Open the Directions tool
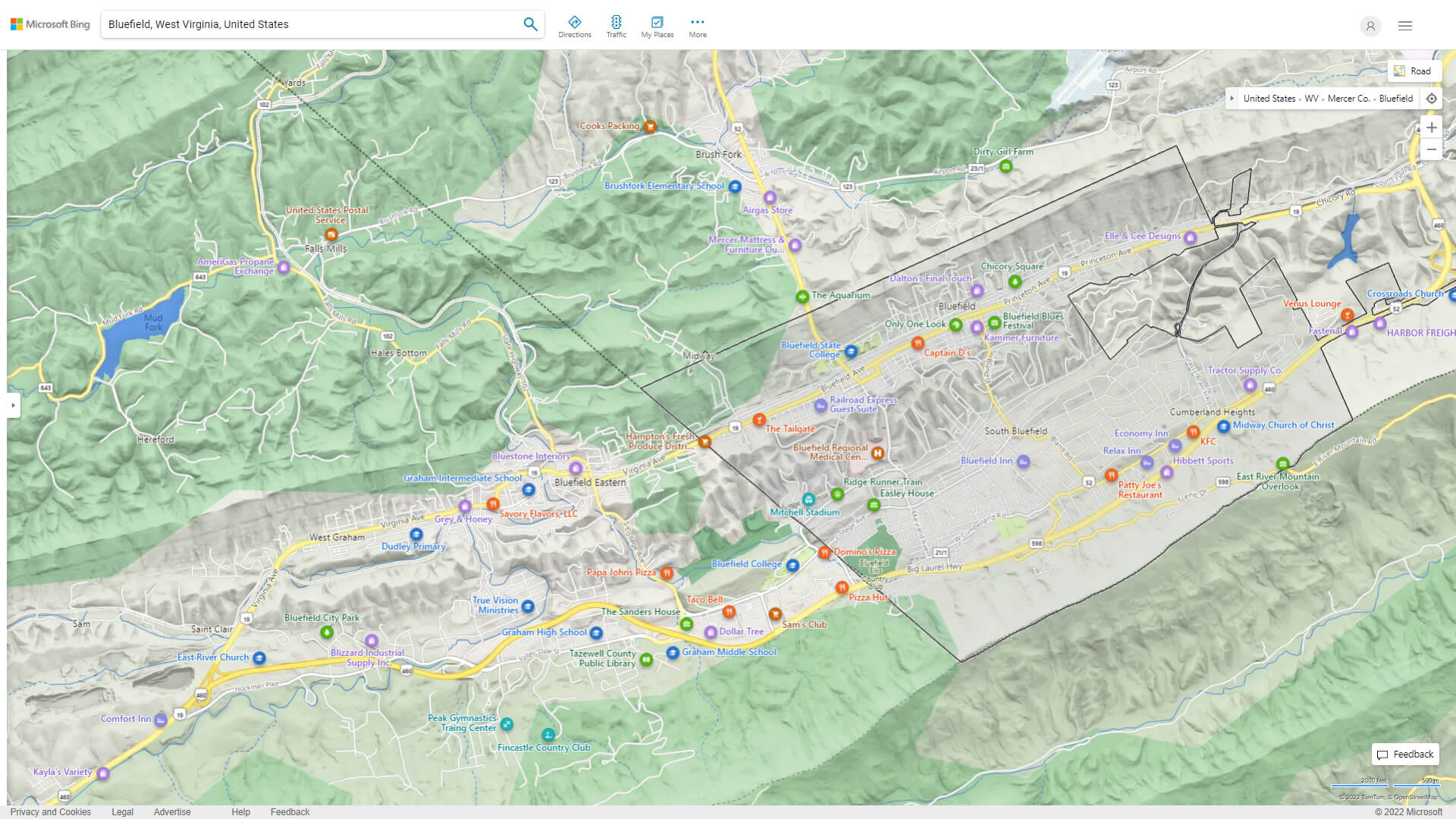Viewport: 1456px width, 819px height. click(x=576, y=25)
